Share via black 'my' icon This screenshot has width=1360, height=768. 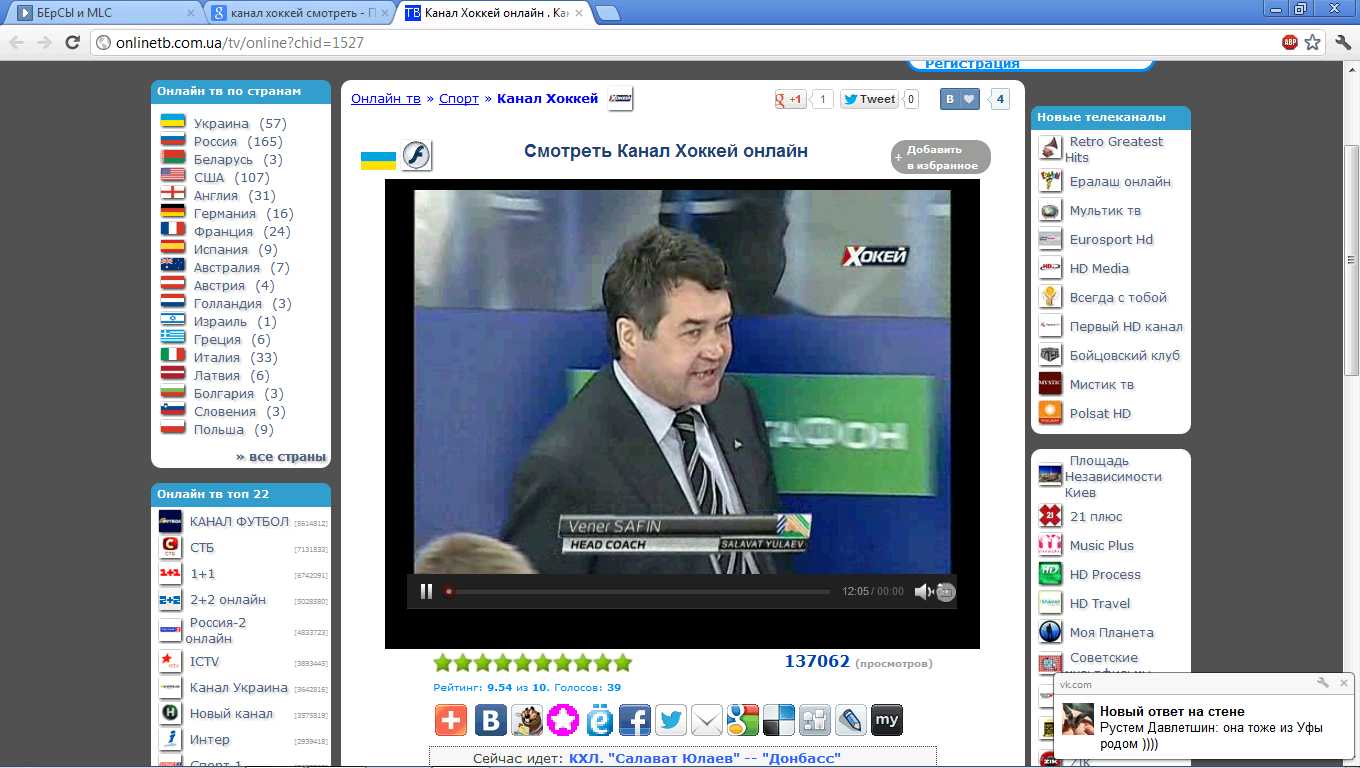[887, 720]
